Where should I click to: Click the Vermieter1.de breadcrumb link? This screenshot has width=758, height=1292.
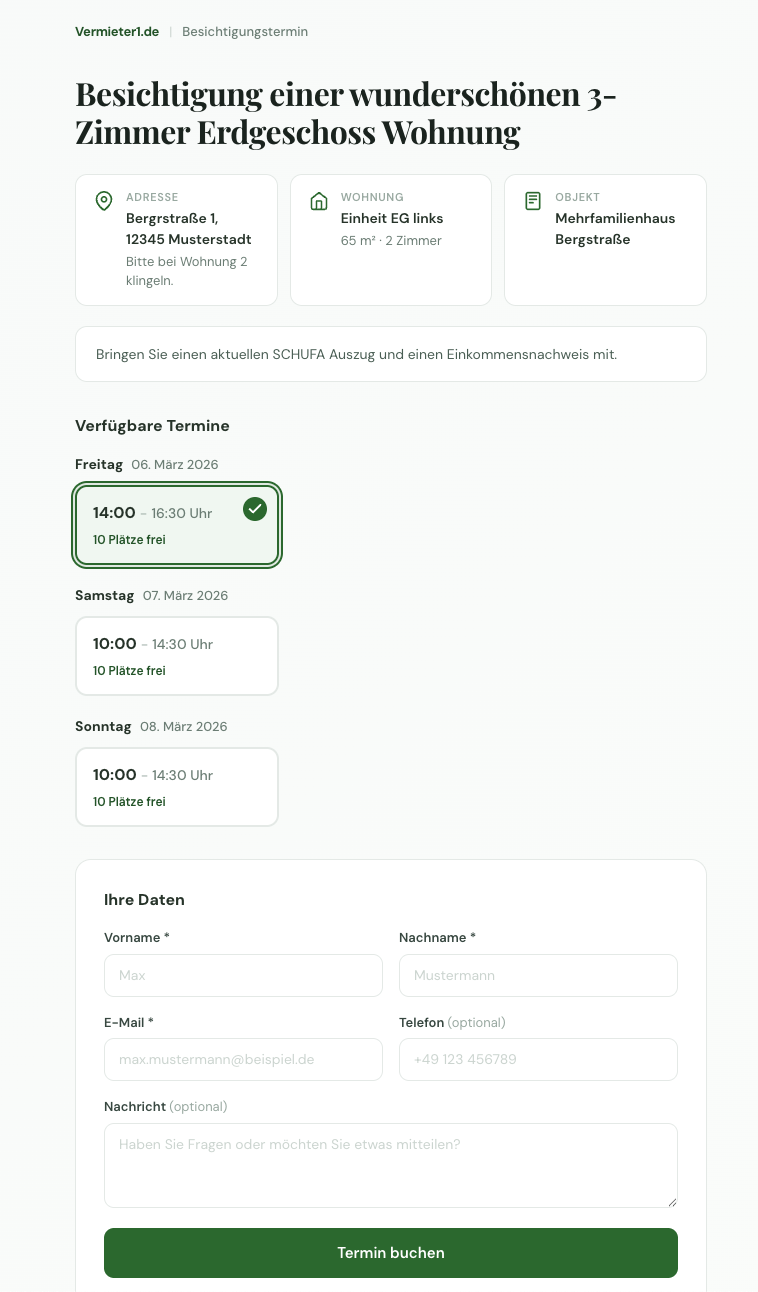click(x=117, y=32)
